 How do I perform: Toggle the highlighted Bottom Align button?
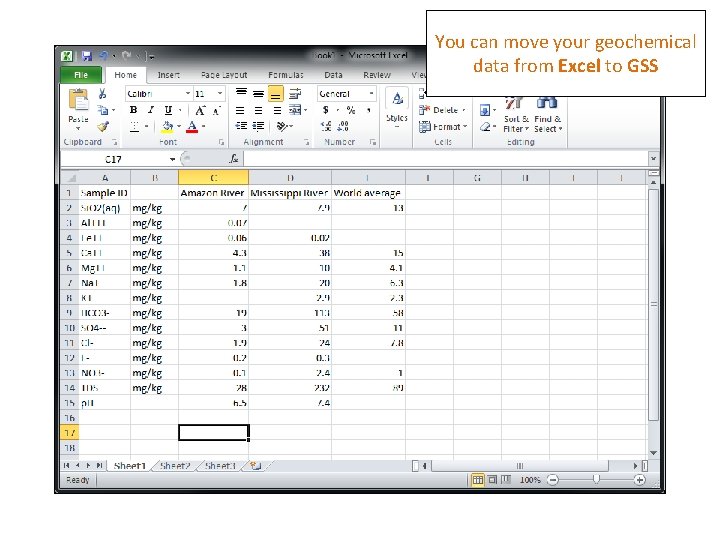point(276,94)
